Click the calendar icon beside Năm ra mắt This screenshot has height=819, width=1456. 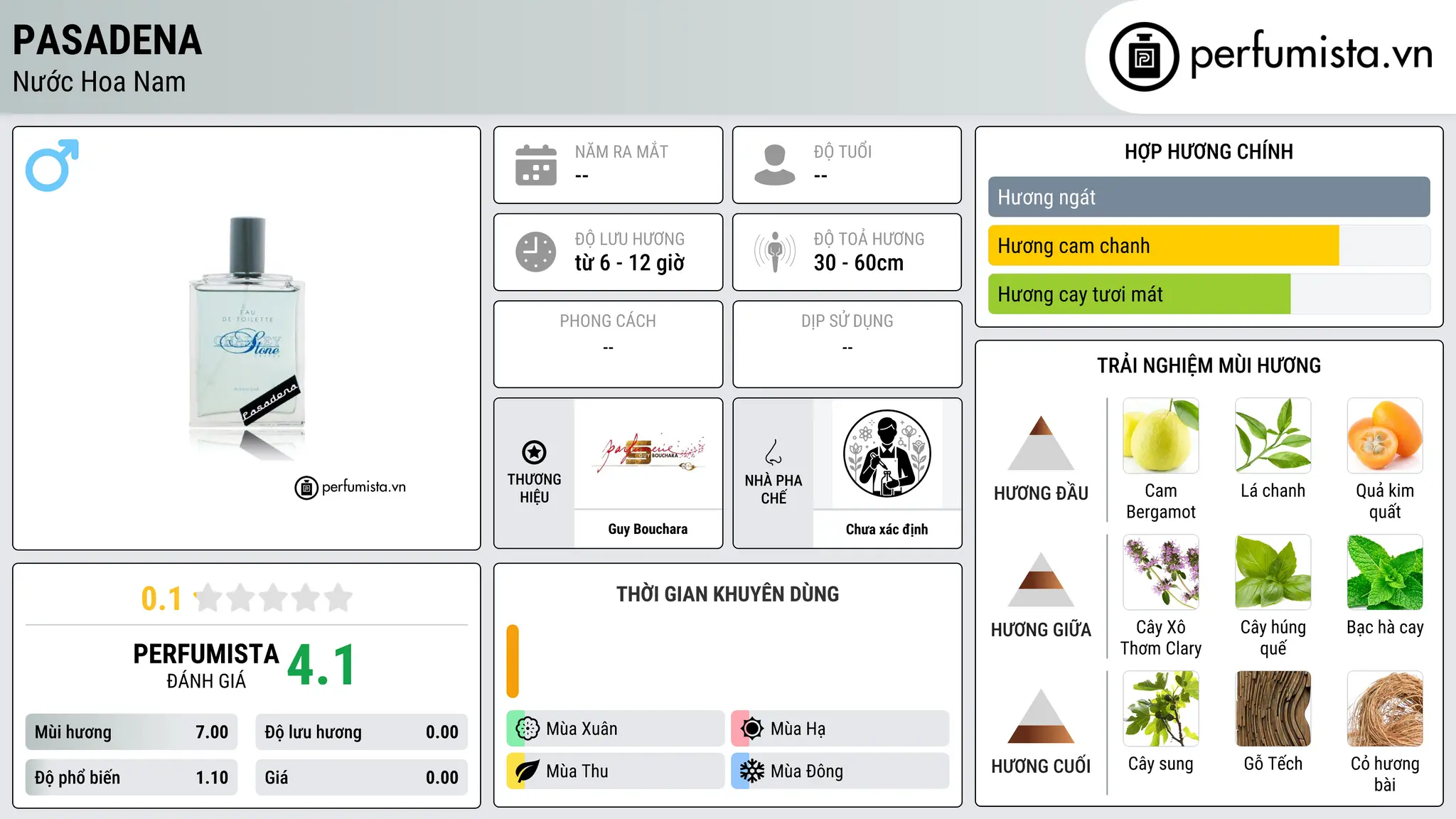click(x=536, y=165)
